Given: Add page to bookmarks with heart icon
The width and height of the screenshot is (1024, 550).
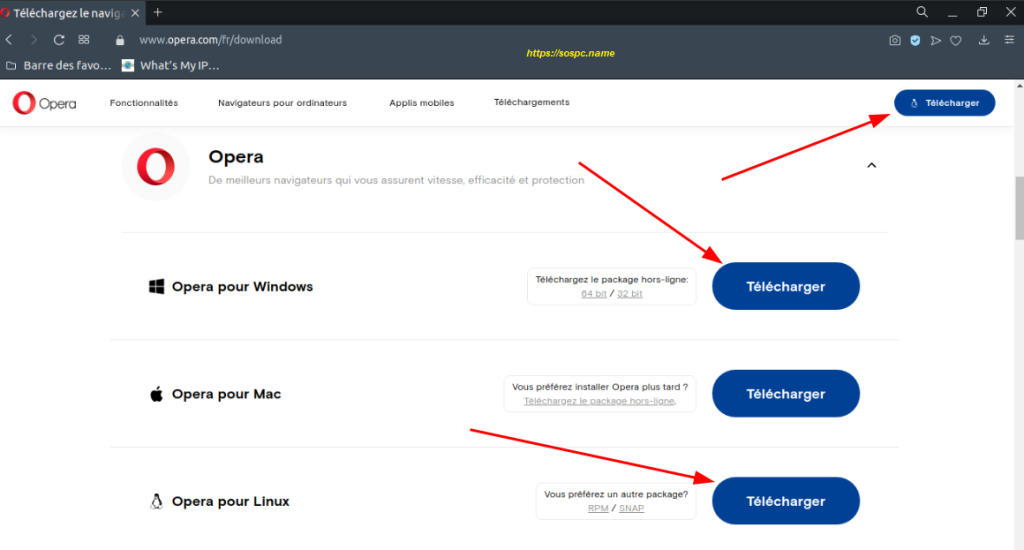Looking at the screenshot, I should [956, 40].
